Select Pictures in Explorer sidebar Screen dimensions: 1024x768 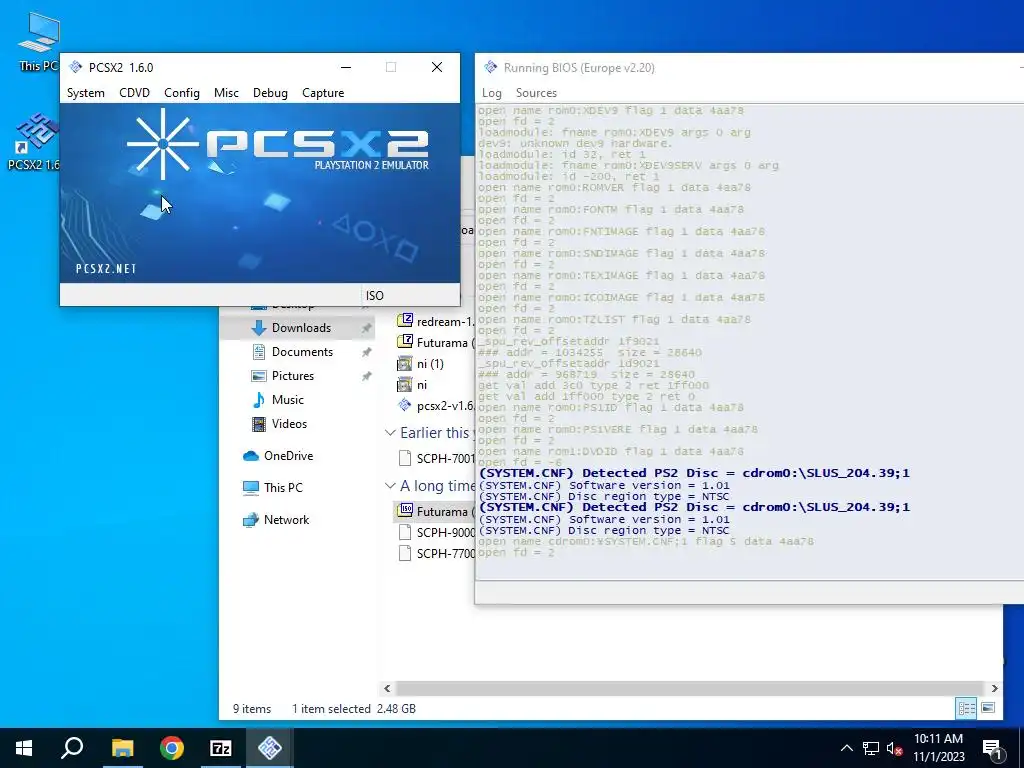pos(293,376)
